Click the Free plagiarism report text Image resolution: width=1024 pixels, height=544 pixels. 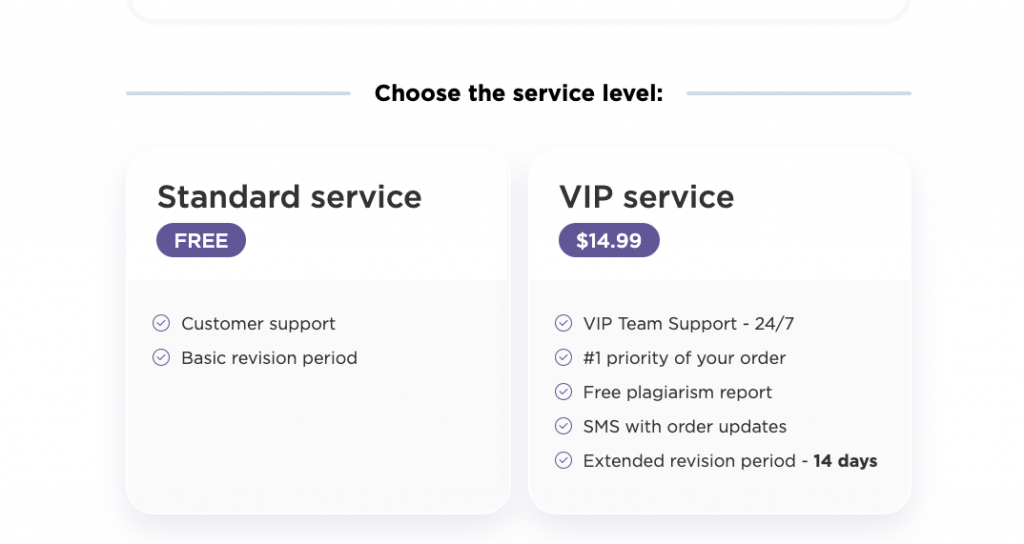pyautogui.click(x=677, y=392)
